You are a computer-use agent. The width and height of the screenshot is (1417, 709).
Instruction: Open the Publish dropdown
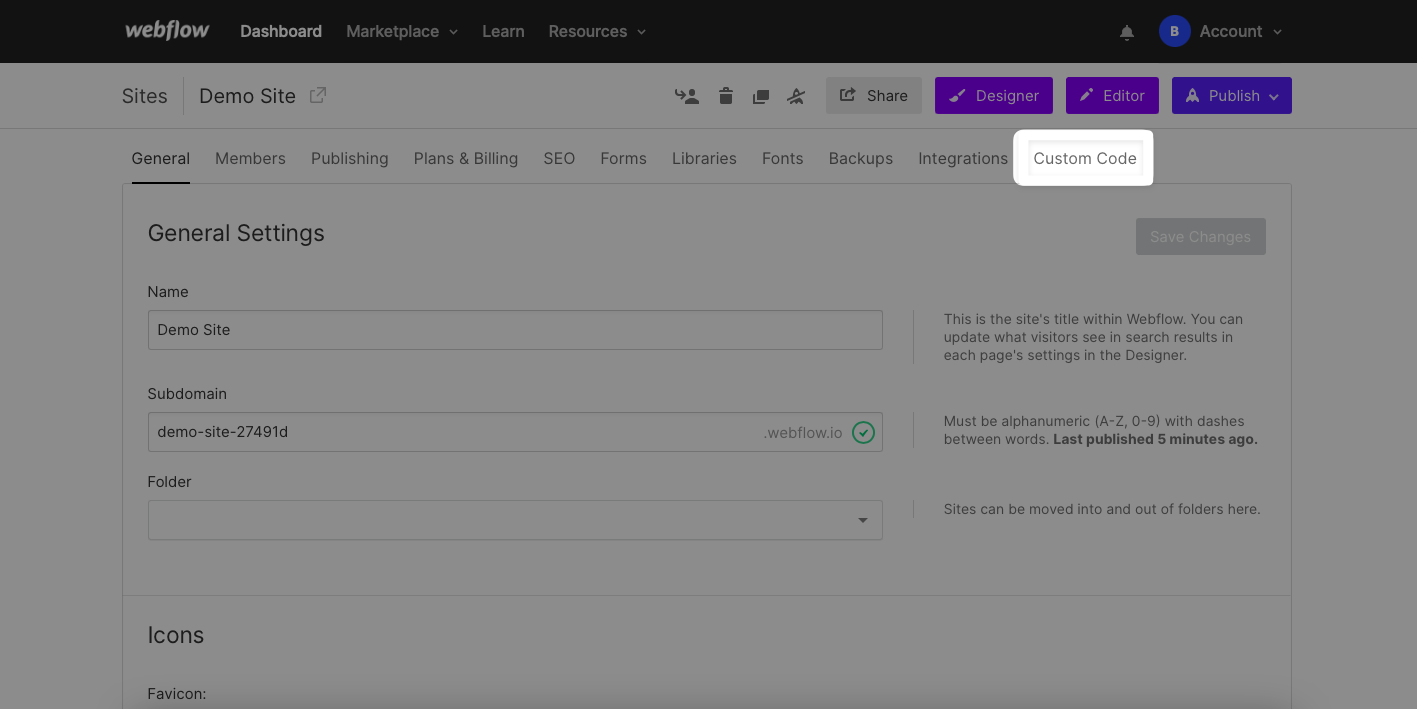click(1232, 95)
